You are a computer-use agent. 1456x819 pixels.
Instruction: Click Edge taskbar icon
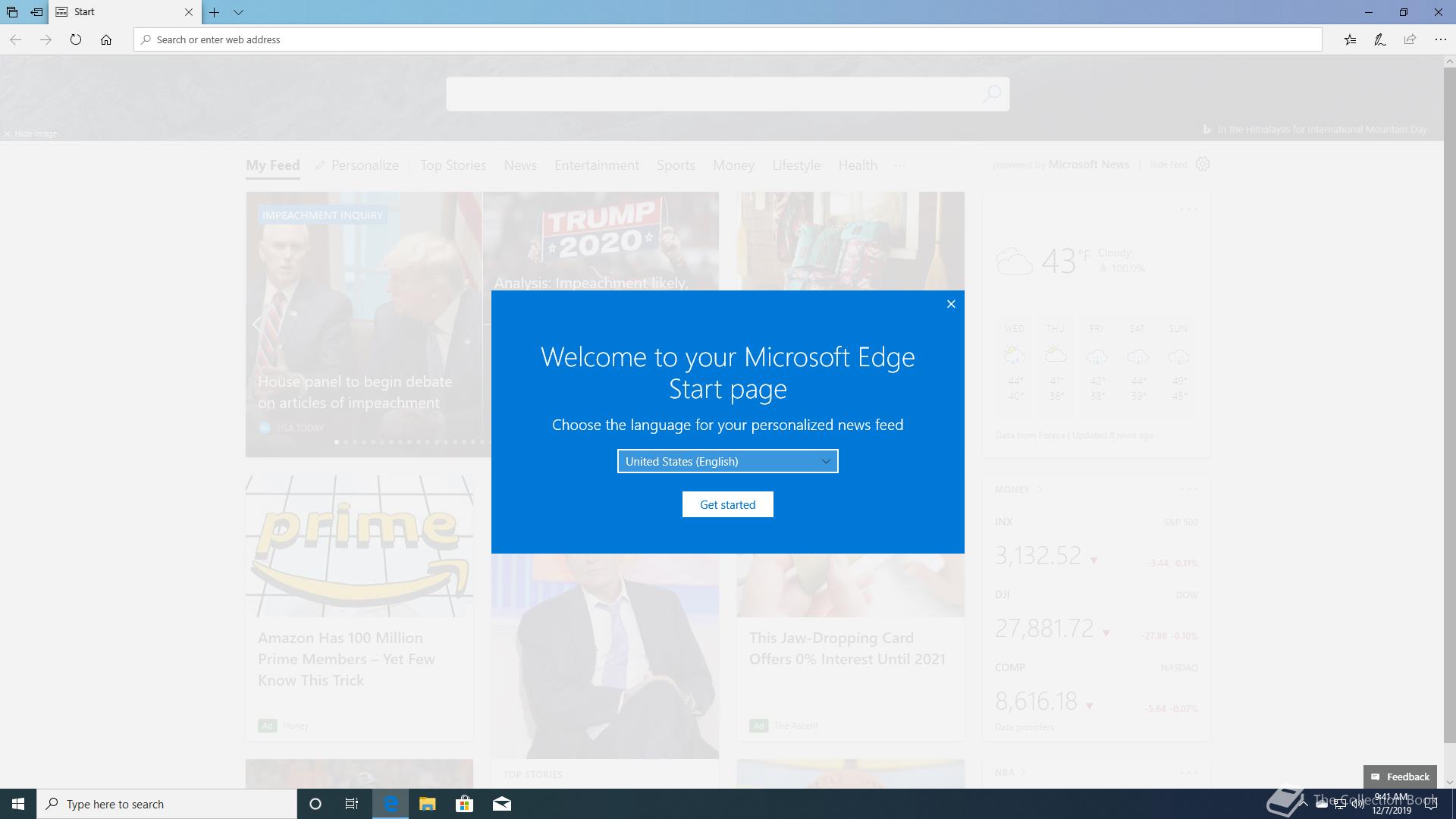[391, 804]
